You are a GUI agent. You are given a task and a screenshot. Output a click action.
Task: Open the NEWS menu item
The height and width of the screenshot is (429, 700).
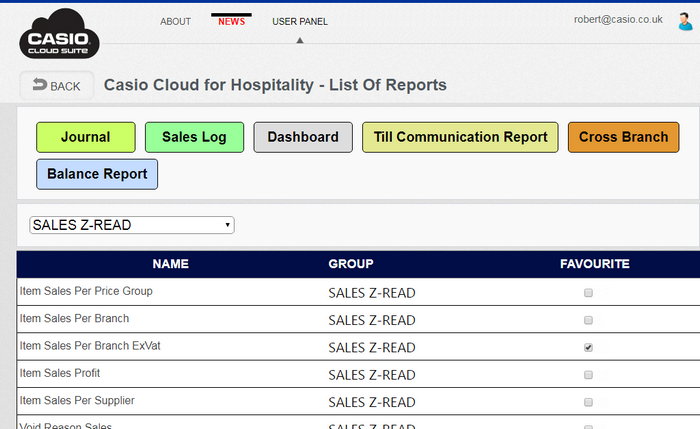(x=231, y=21)
